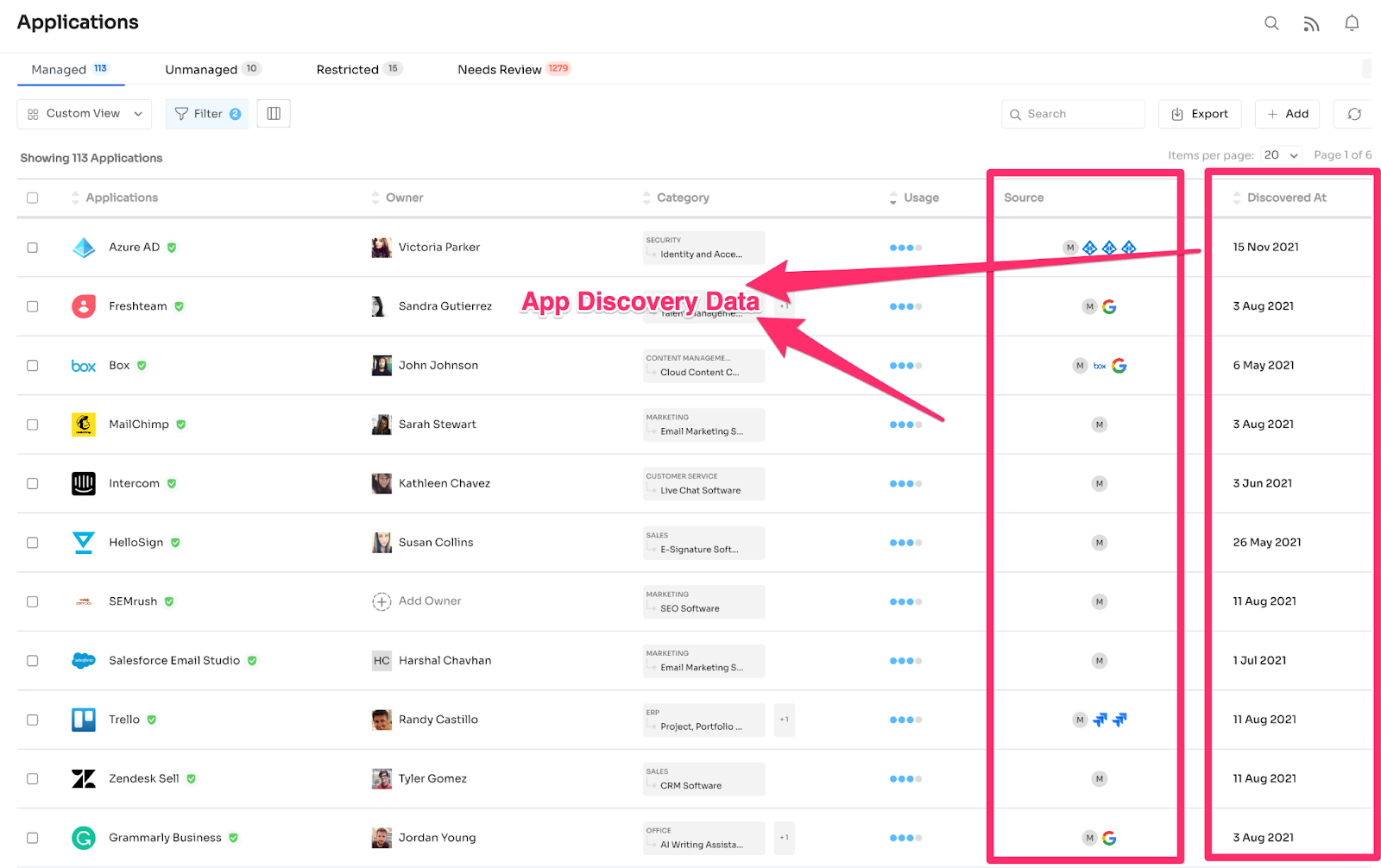Screen dimensions: 1381x868
Task: Open the notifications bell
Action: [x=1352, y=23]
